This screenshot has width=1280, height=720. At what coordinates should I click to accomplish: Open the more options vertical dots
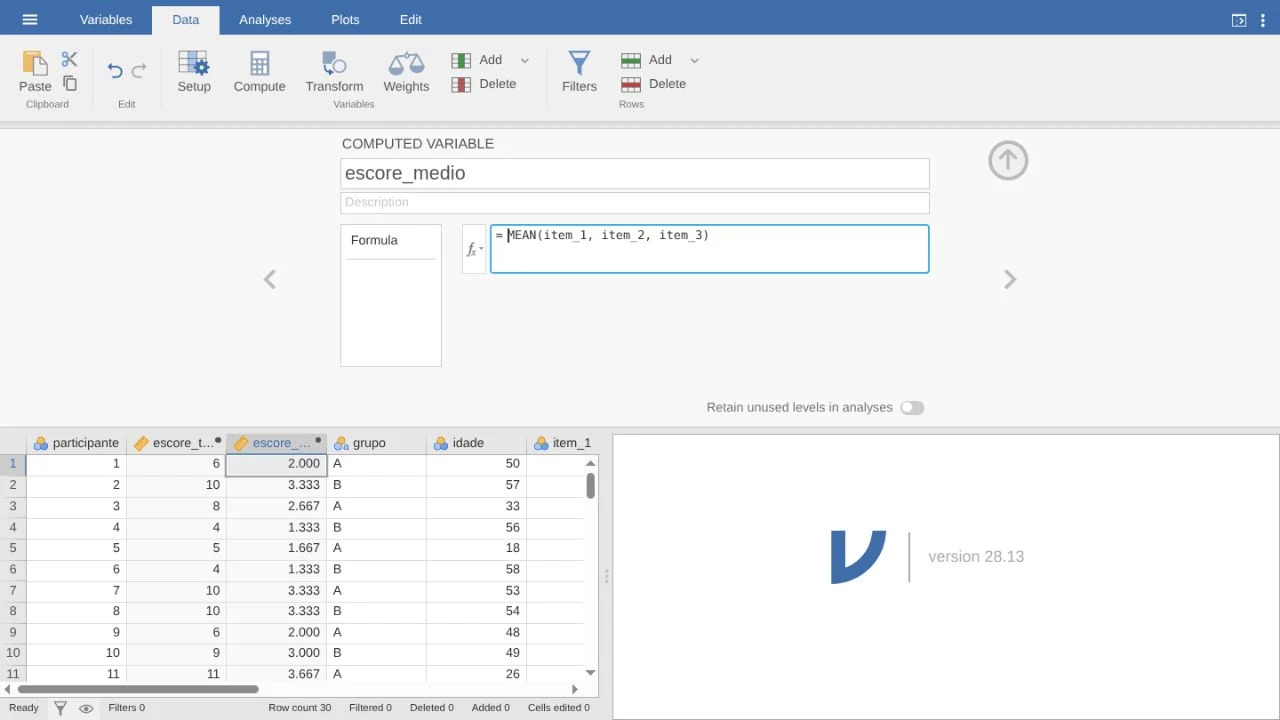click(1262, 20)
